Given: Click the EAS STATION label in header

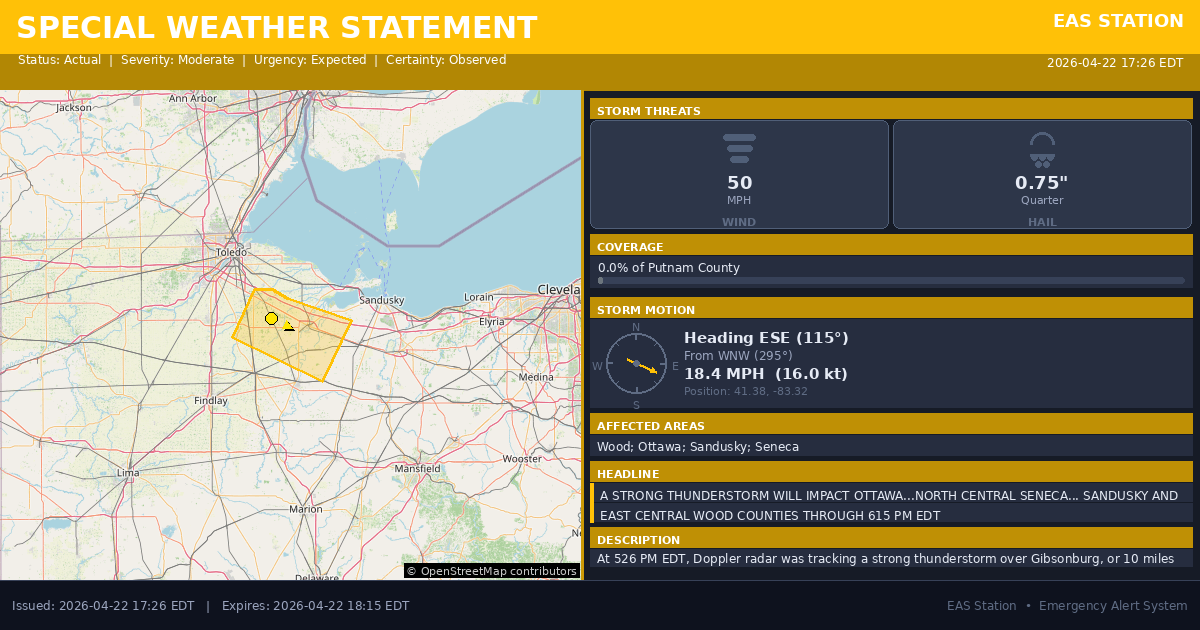Looking at the screenshot, I should click(1118, 21).
